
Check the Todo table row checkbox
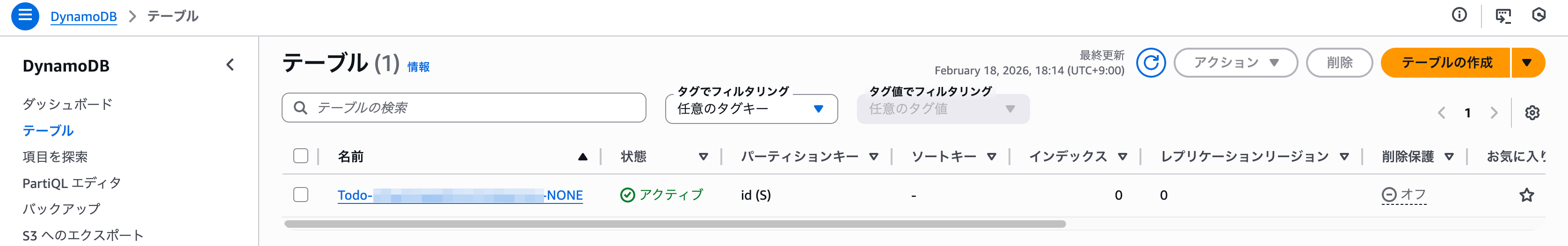(301, 195)
